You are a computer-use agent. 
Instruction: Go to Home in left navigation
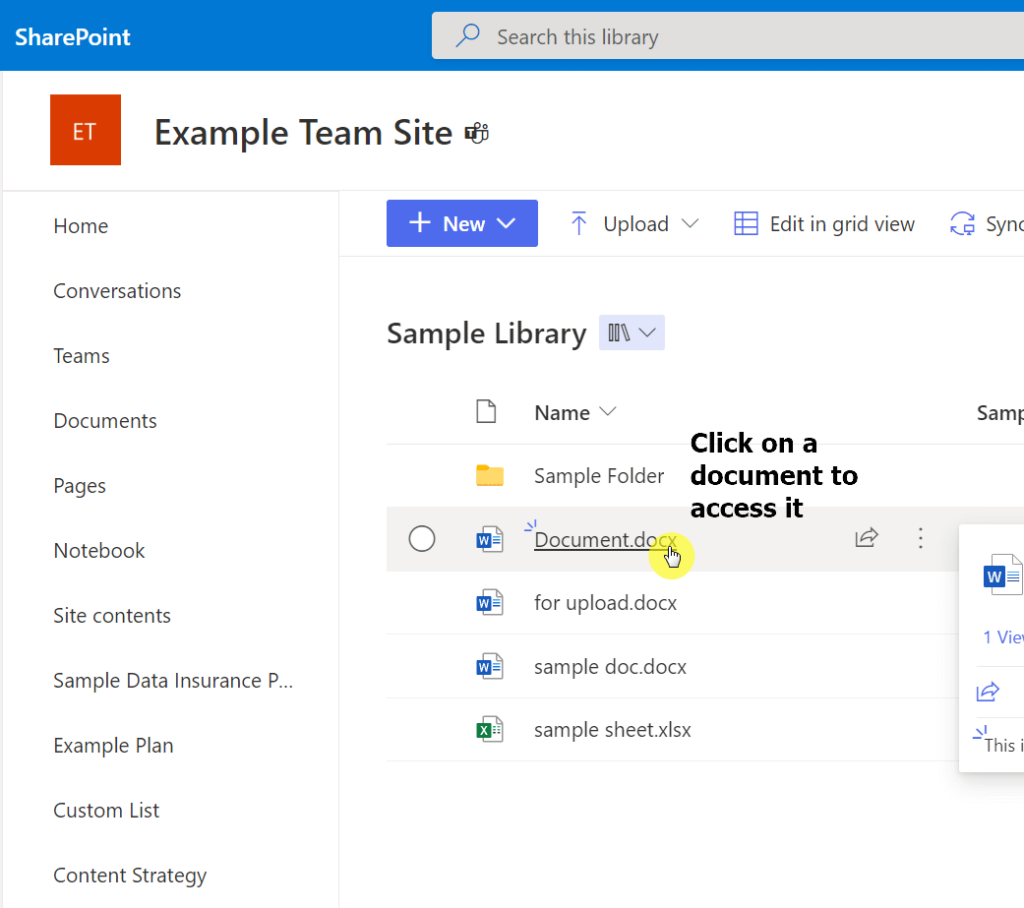81,226
